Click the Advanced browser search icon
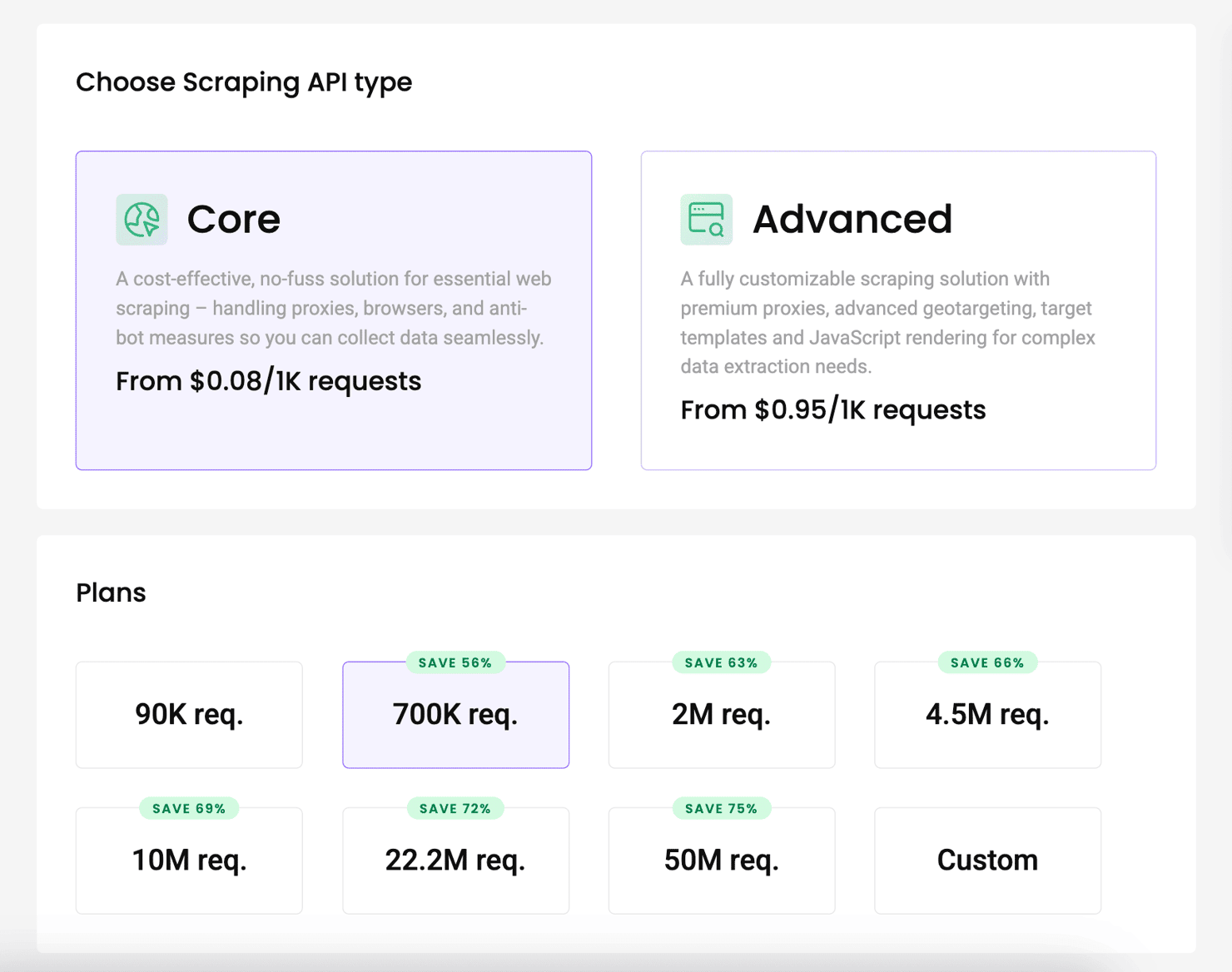This screenshot has width=1232, height=972. click(x=706, y=220)
